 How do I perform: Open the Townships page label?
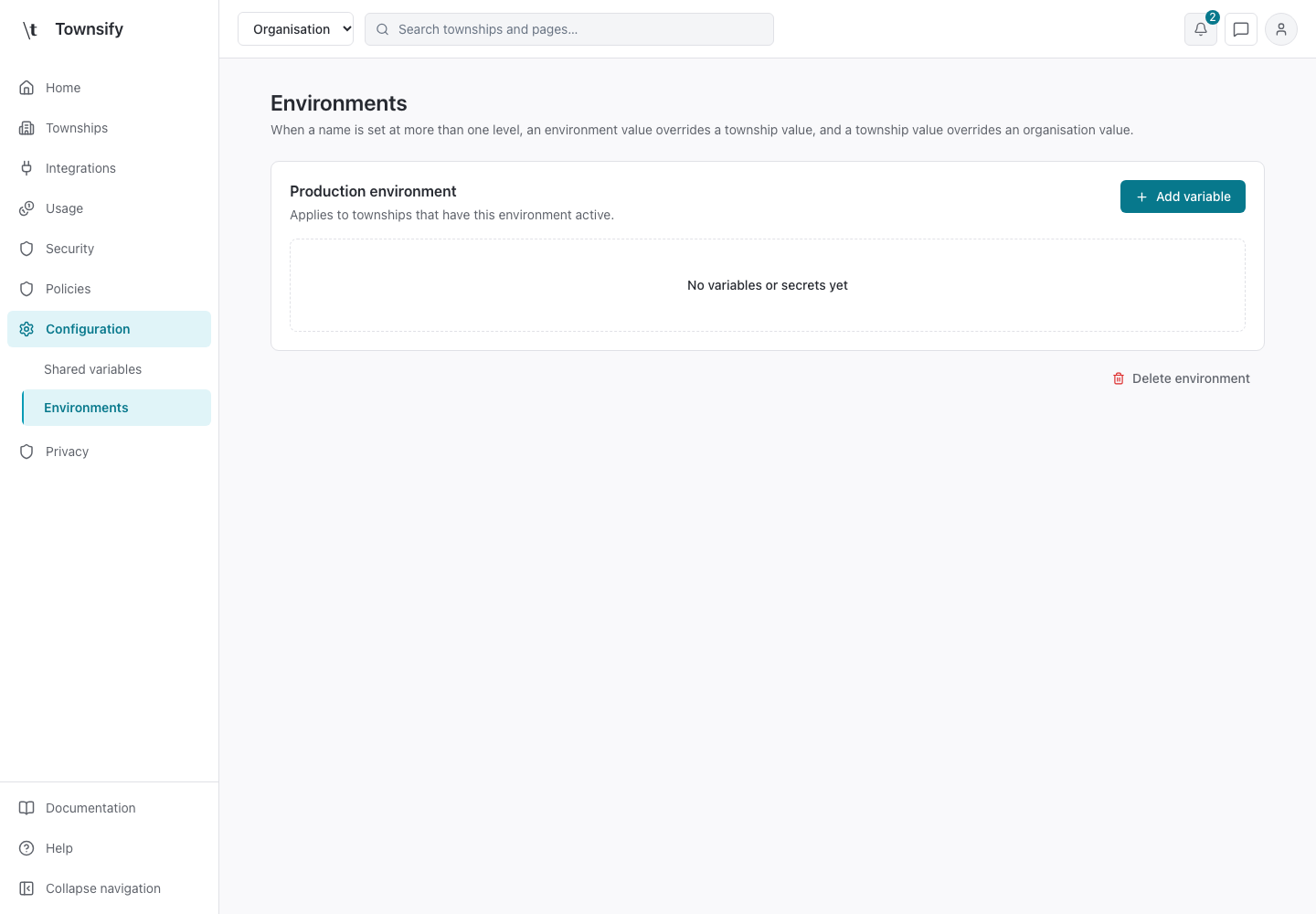pos(77,128)
